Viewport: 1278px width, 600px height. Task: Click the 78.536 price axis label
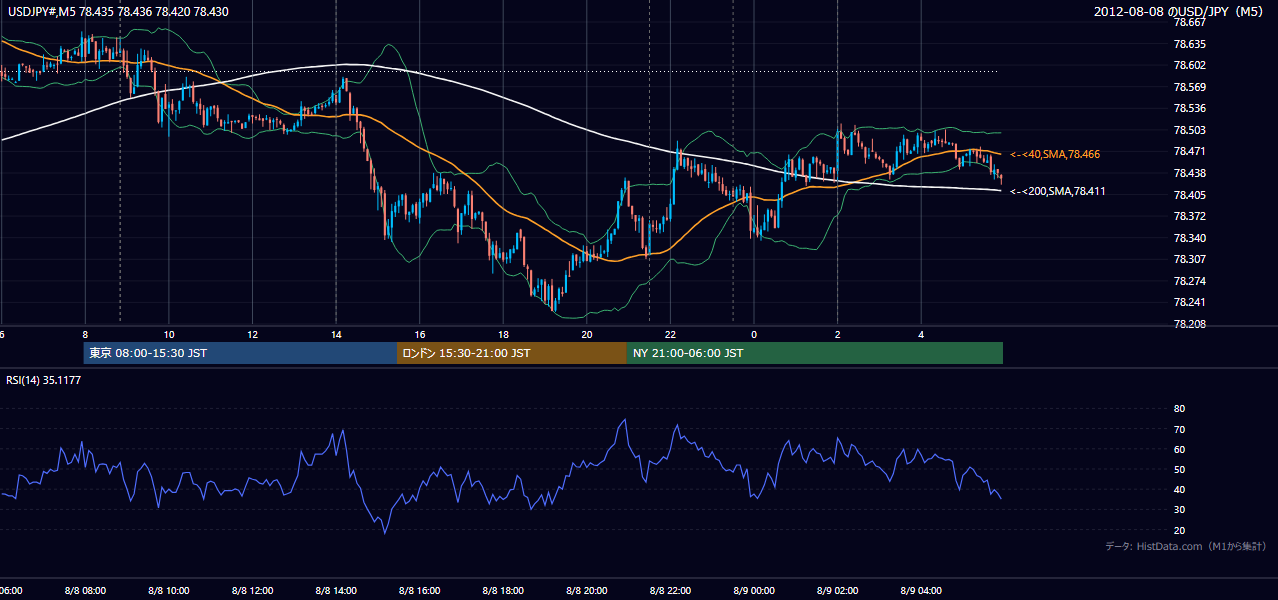pos(1190,108)
